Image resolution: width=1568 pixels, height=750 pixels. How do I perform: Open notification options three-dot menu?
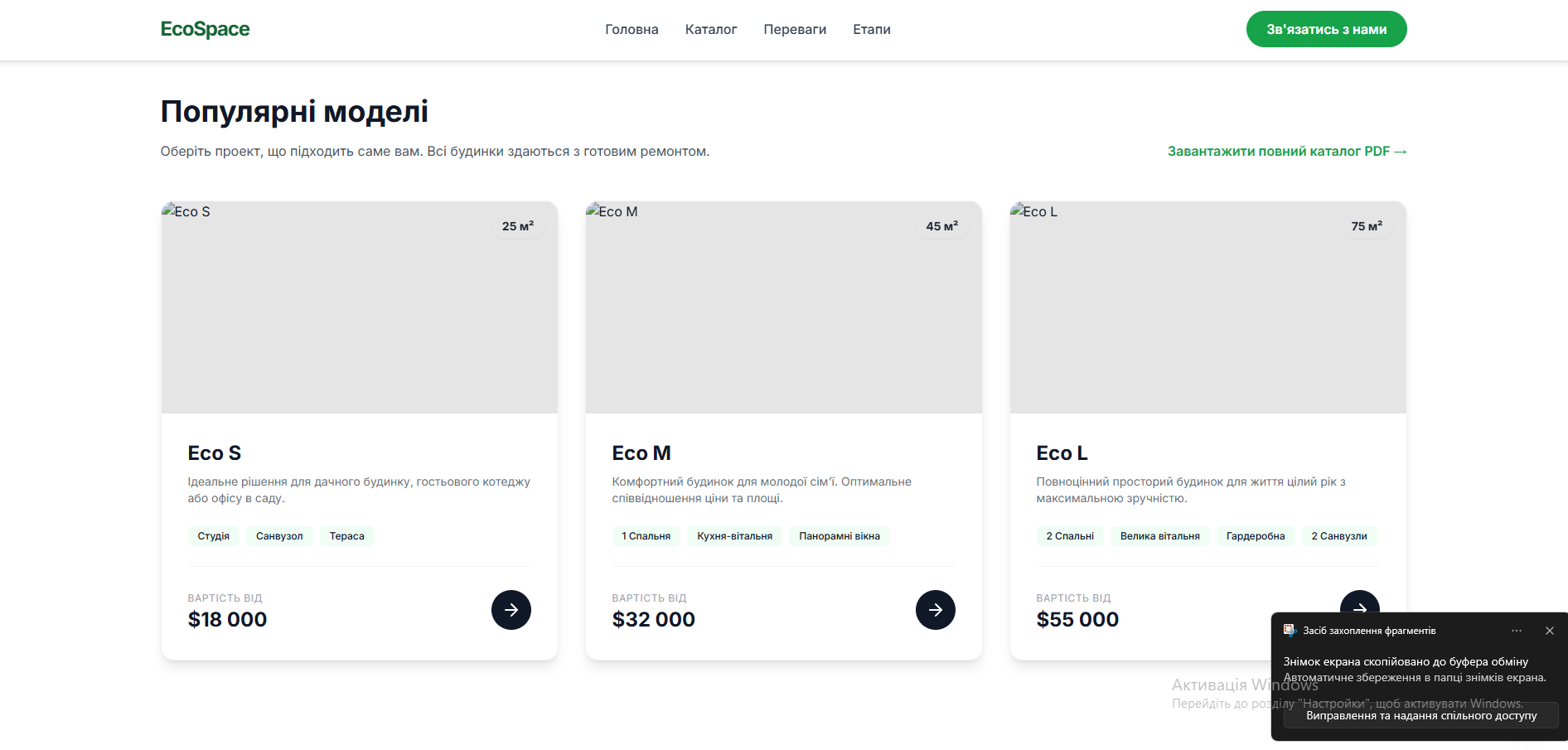coord(1517,631)
